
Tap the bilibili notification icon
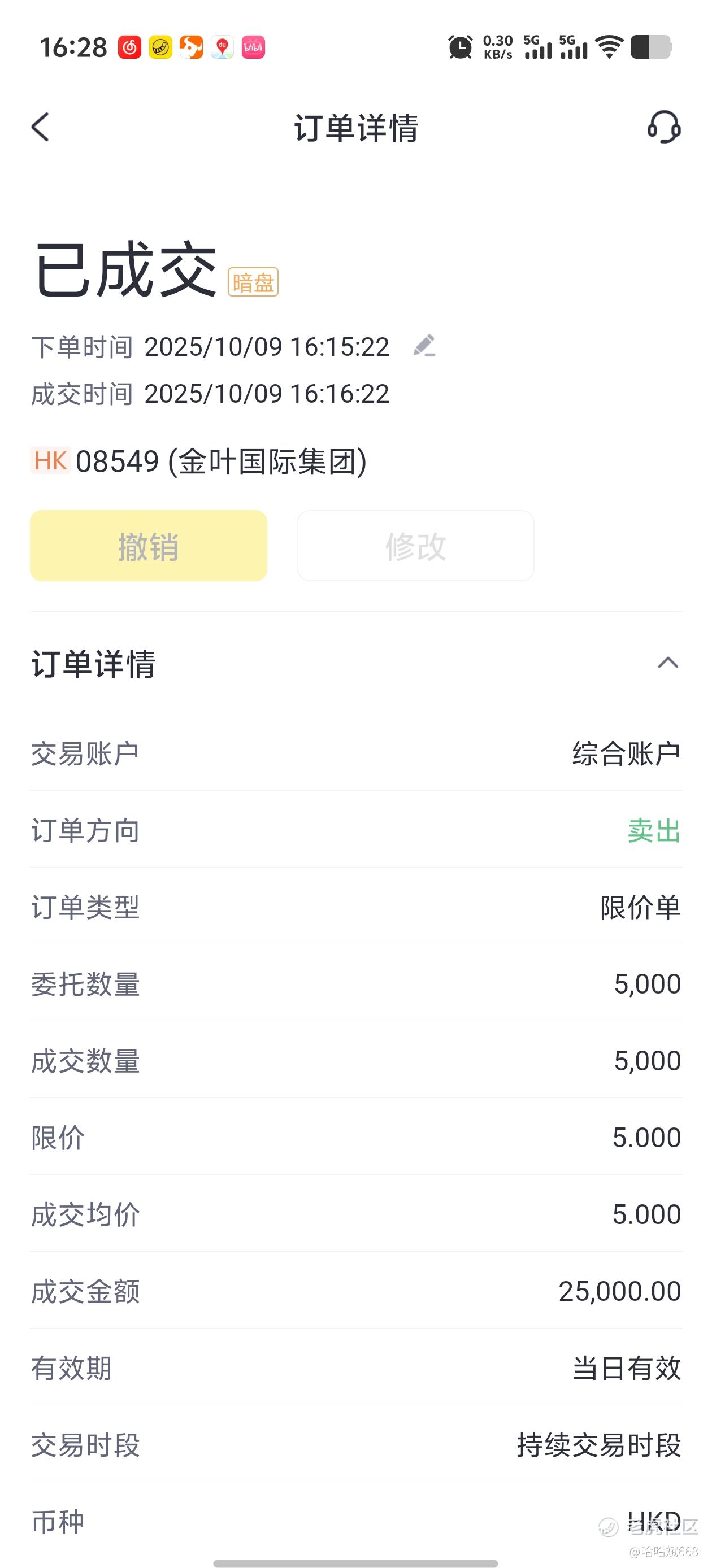pos(253,47)
